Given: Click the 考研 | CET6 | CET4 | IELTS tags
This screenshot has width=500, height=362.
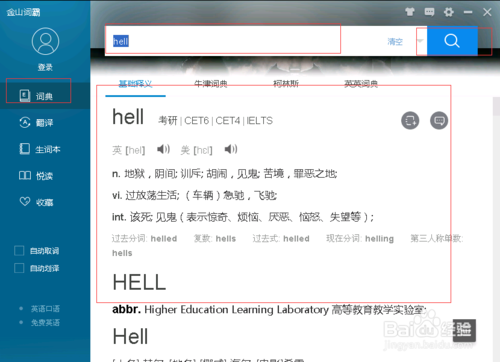Looking at the screenshot, I should pos(215,120).
